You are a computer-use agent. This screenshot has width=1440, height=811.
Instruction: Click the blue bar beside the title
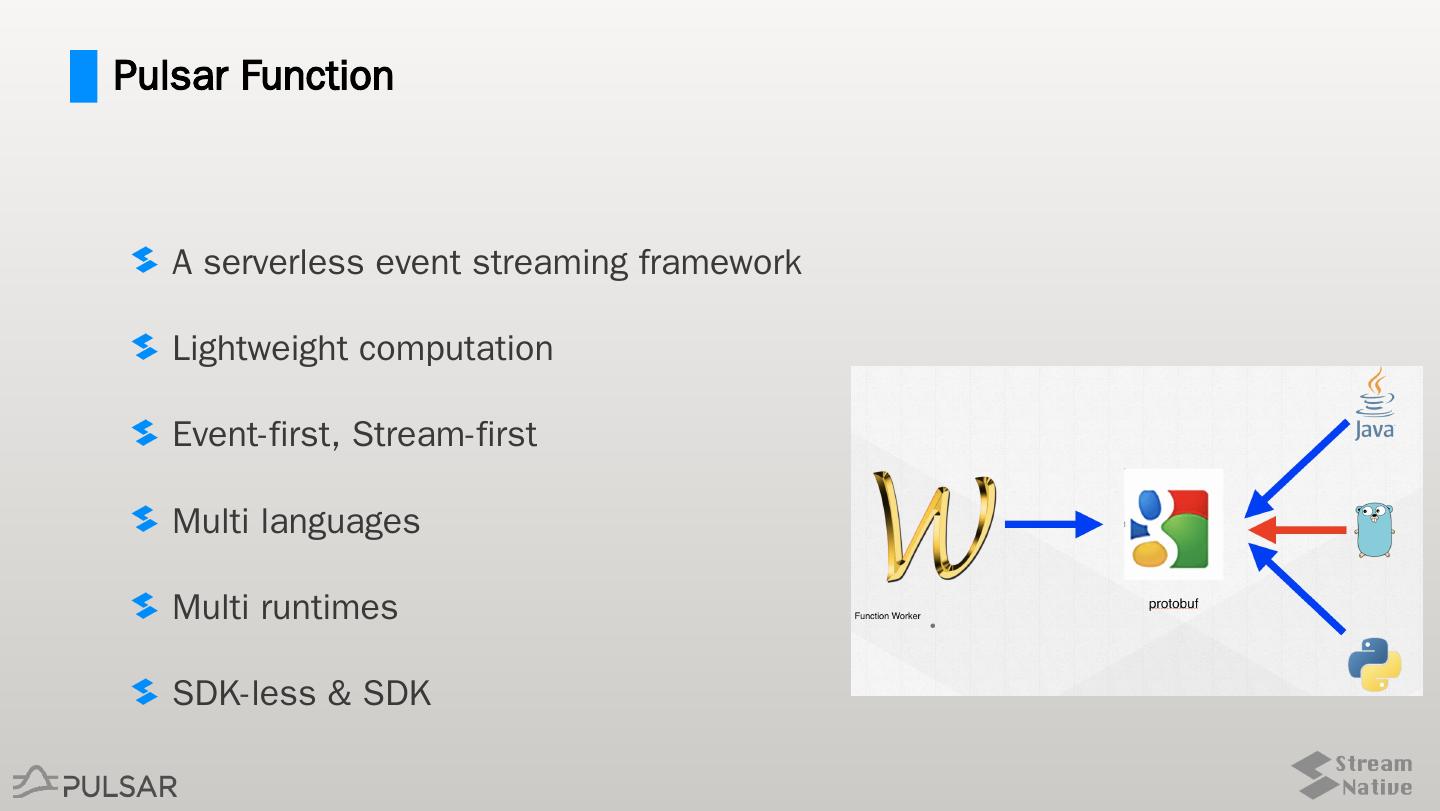[84, 76]
